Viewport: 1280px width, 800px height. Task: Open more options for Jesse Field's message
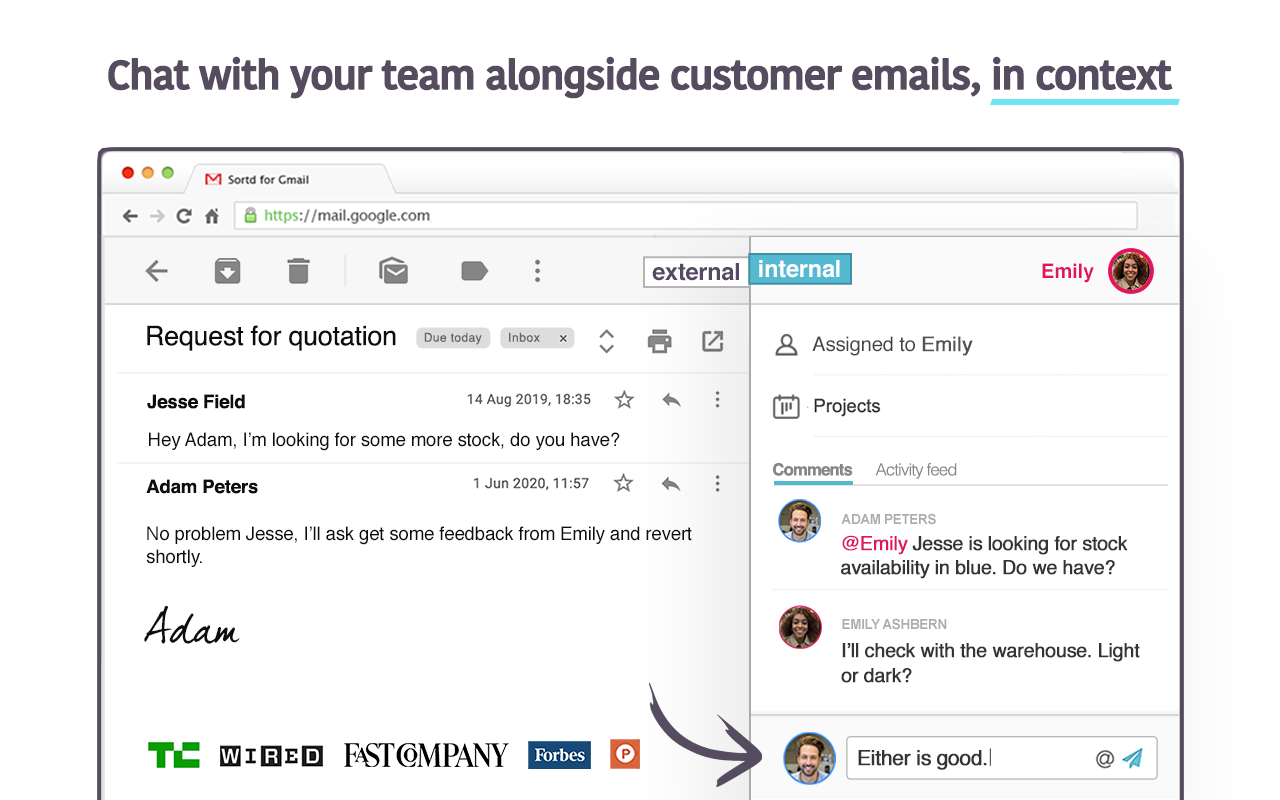pyautogui.click(x=717, y=400)
